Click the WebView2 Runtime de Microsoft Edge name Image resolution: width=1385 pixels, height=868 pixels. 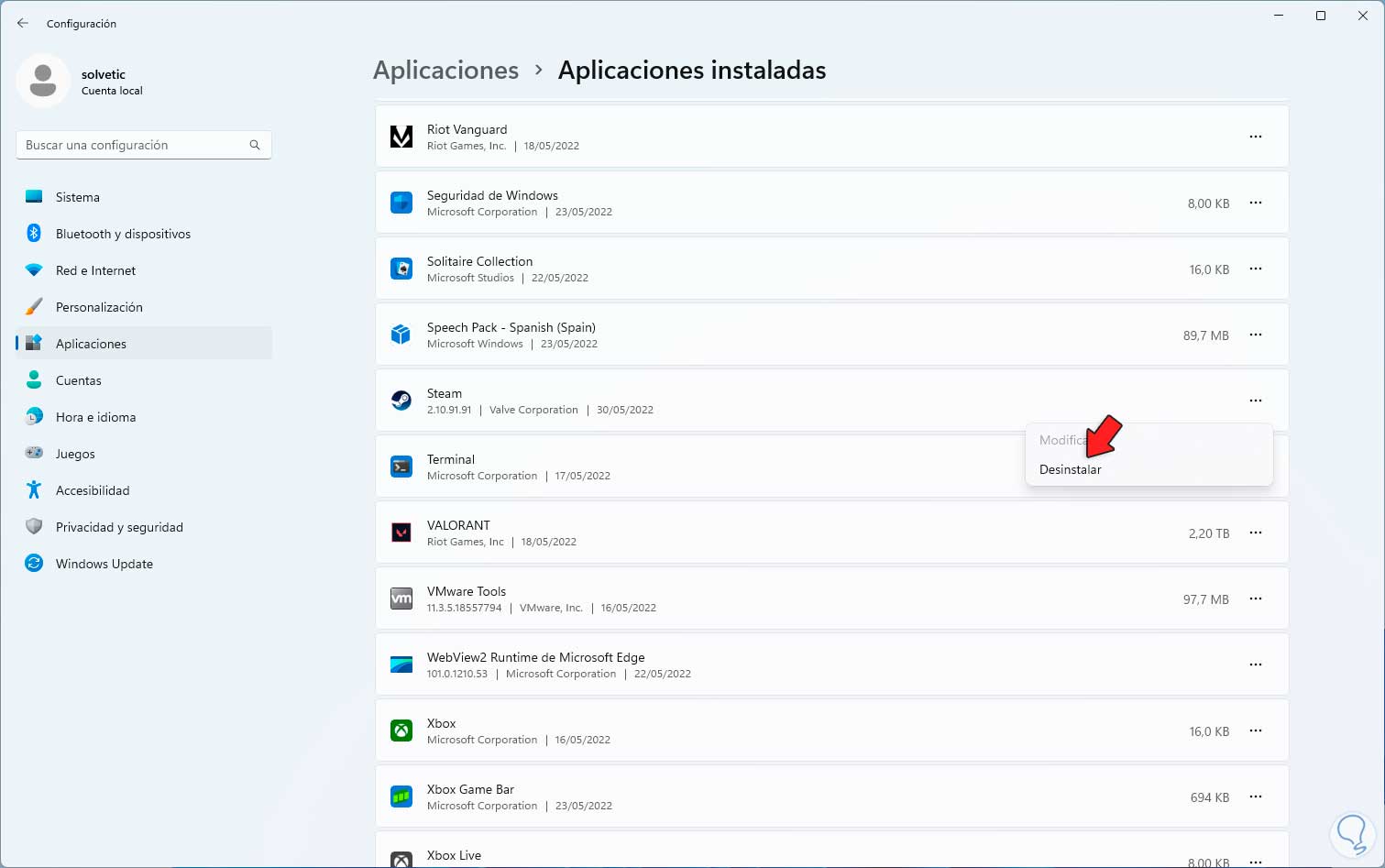[536, 657]
